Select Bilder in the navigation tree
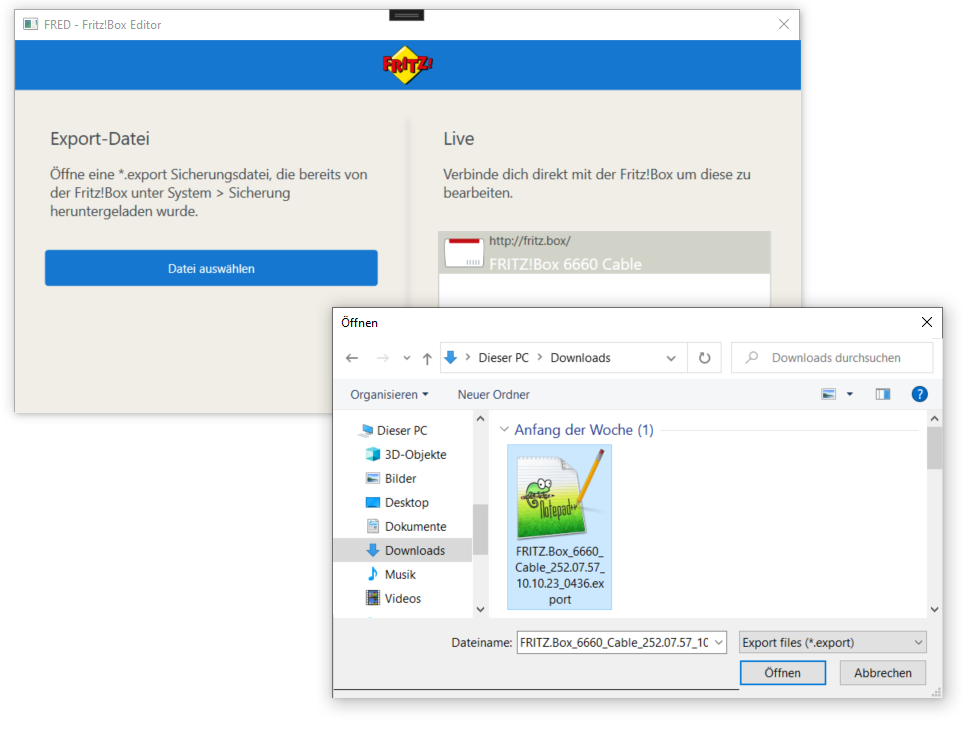This screenshot has height=732, width=980. [x=400, y=478]
